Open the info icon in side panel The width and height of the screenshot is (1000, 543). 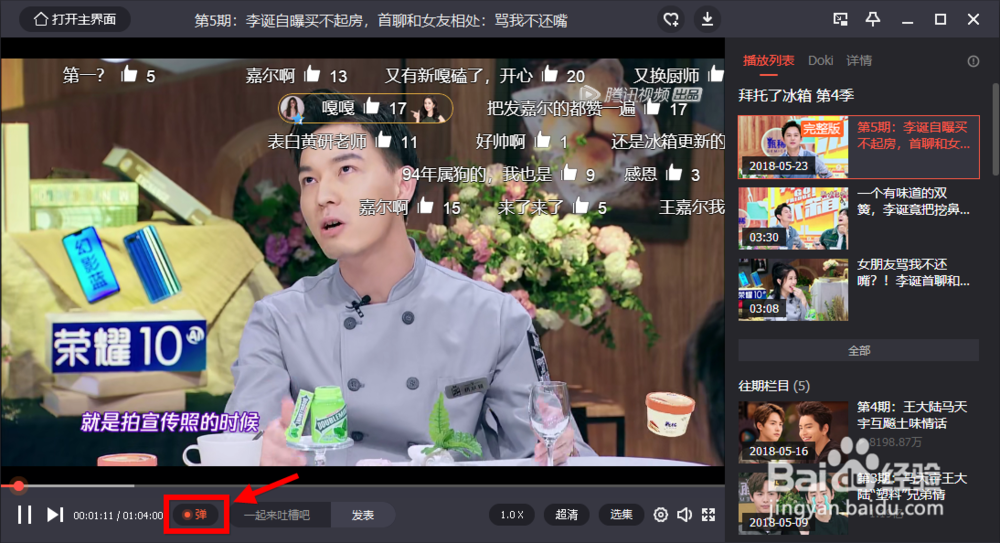tap(973, 61)
